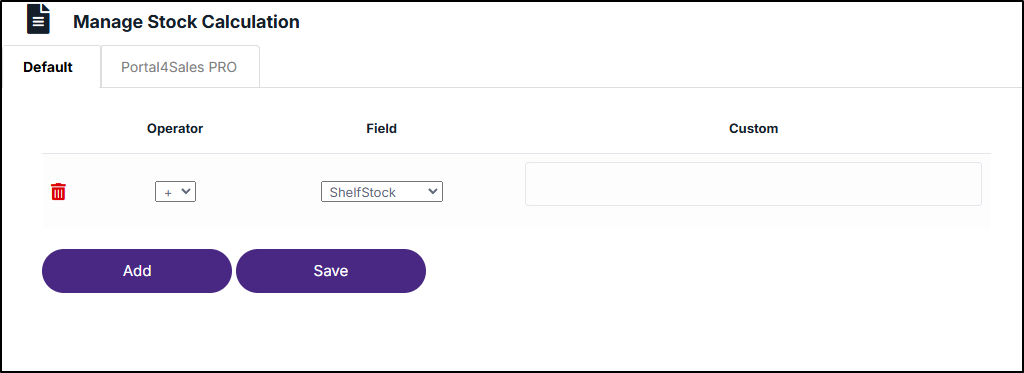Click the document icon beside the page title
Image resolution: width=1024 pixels, height=373 pixels.
[39, 19]
